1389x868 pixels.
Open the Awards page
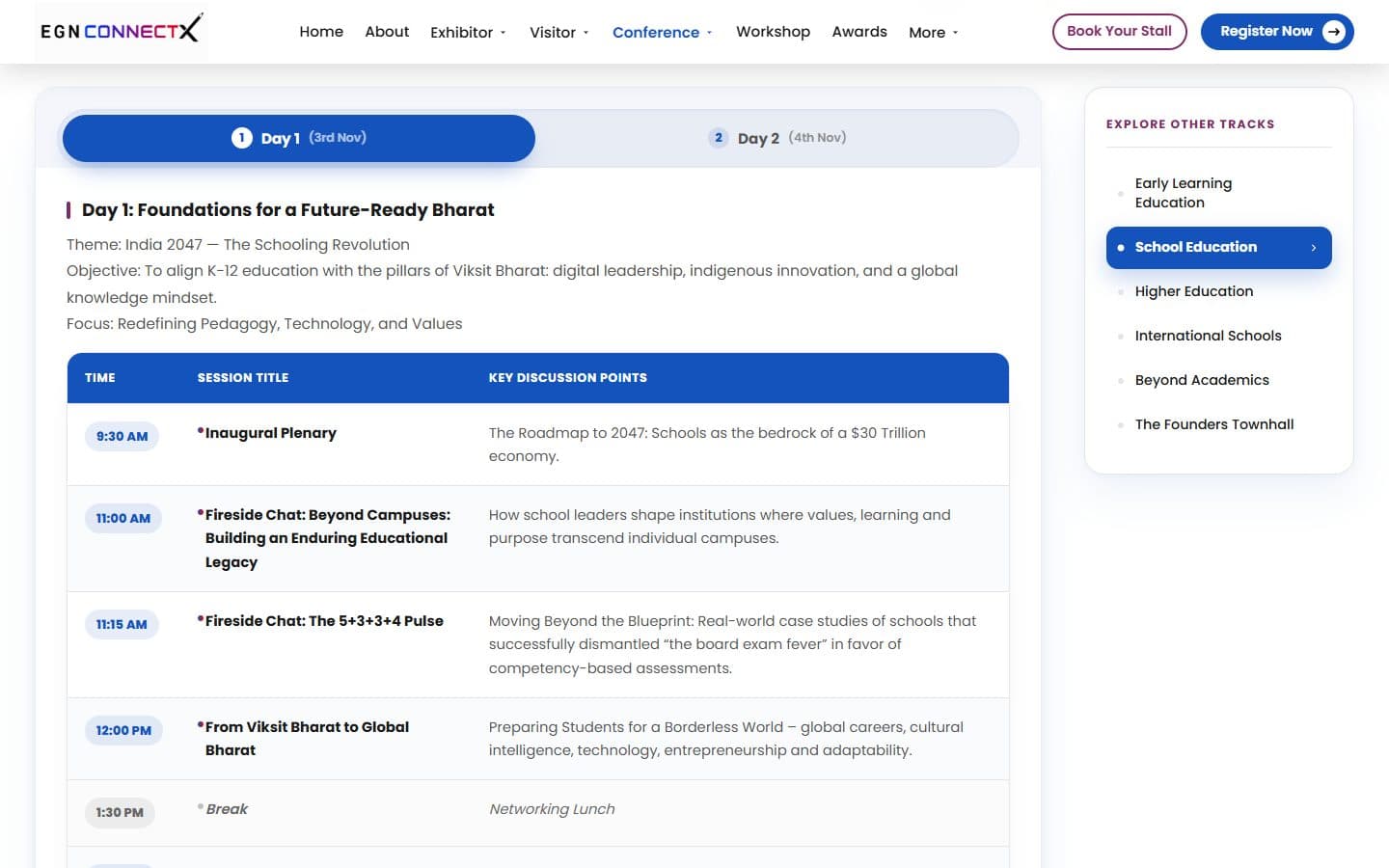(x=859, y=32)
